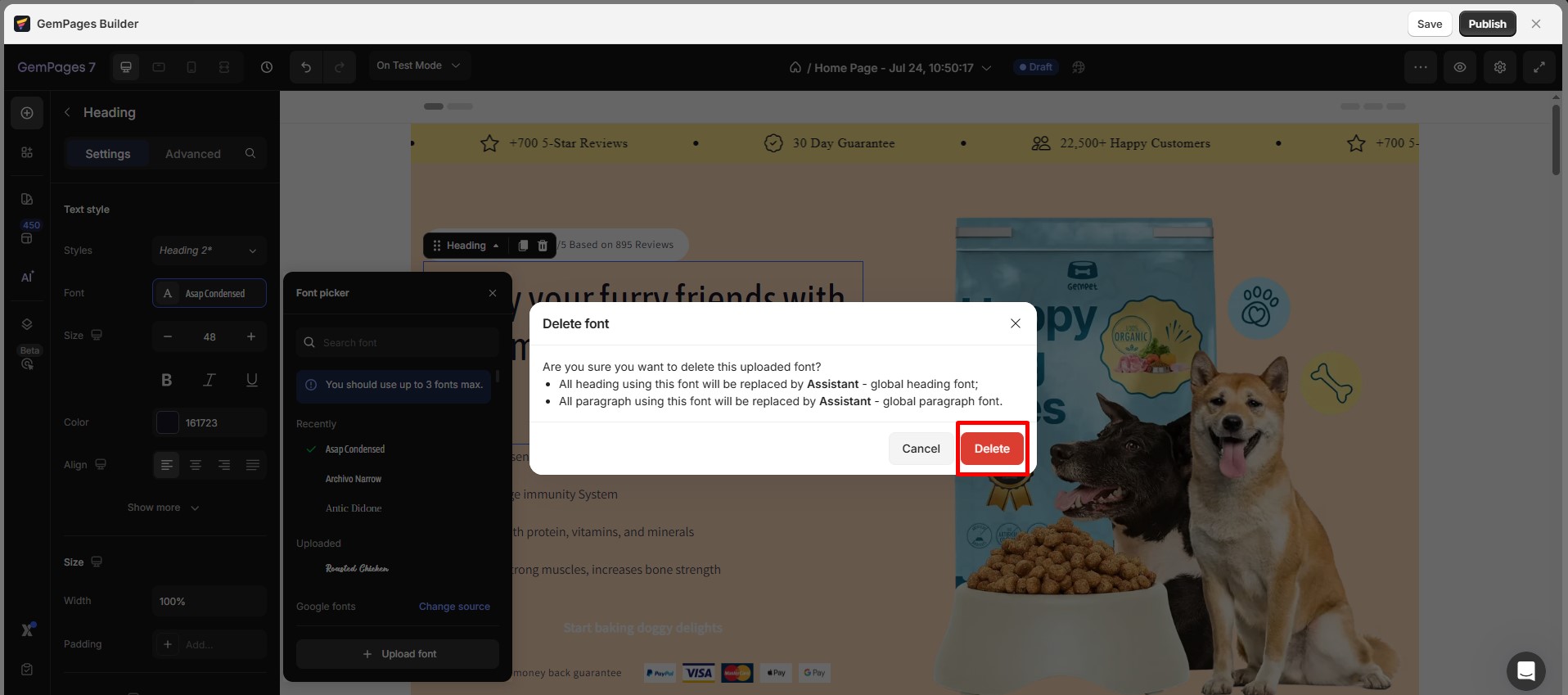This screenshot has width=1568, height=695.
Task: Expand the On Test Mode dropdown
Action: point(418,65)
